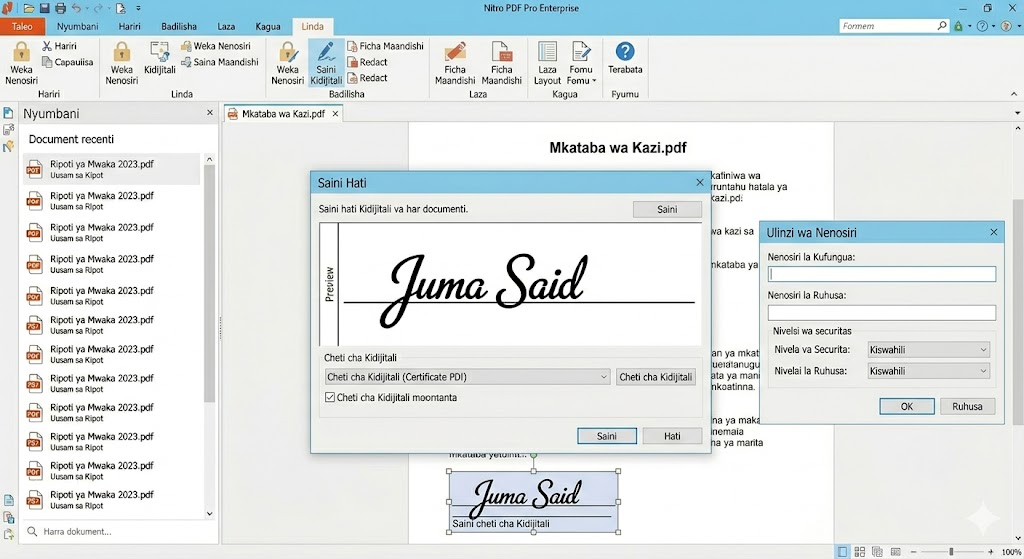The width and height of the screenshot is (1024, 559).
Task: Click zoom in plus in status bar
Action: (x=991, y=552)
